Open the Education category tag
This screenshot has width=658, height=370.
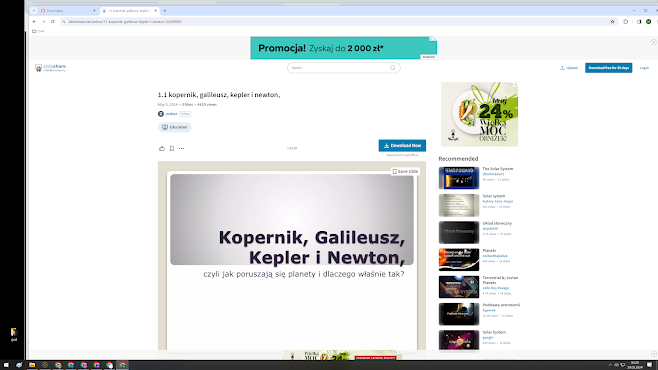(175, 127)
